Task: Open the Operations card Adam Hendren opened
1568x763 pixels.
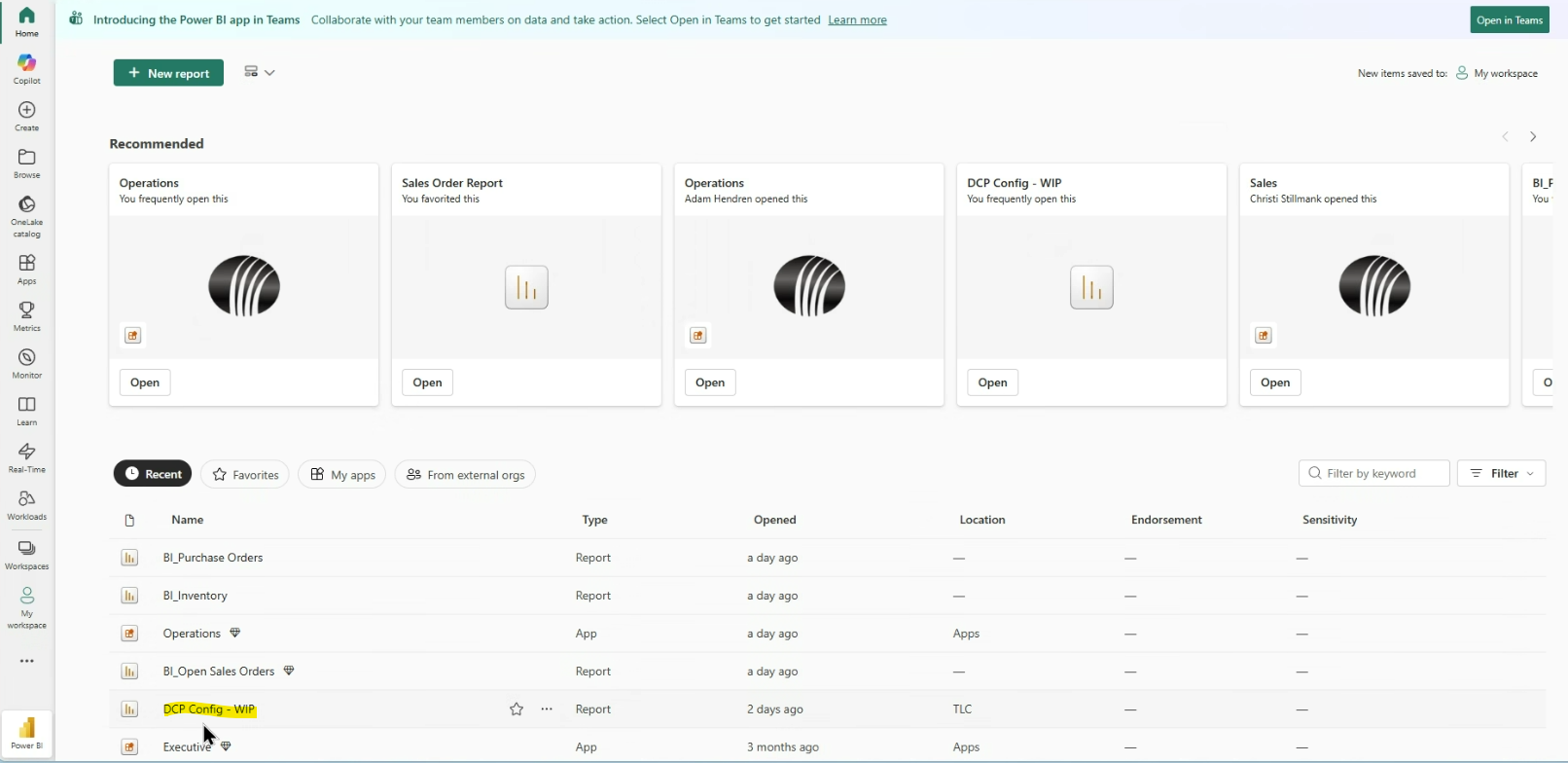Action: [710, 382]
